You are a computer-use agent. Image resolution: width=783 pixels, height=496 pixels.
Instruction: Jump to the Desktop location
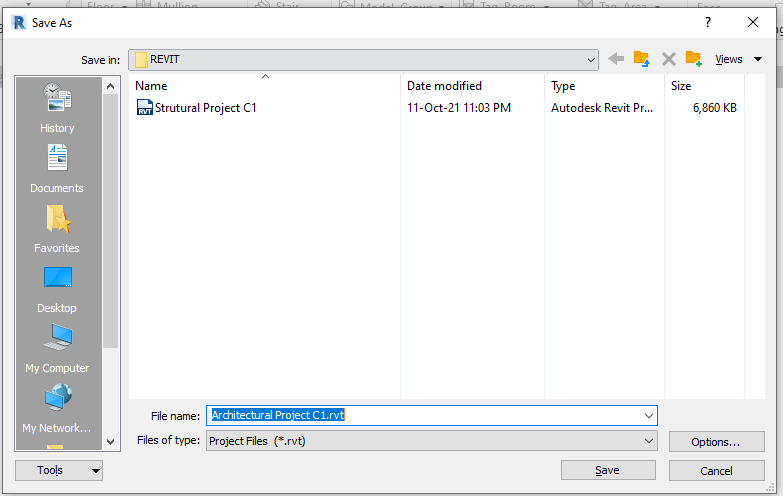click(57, 288)
